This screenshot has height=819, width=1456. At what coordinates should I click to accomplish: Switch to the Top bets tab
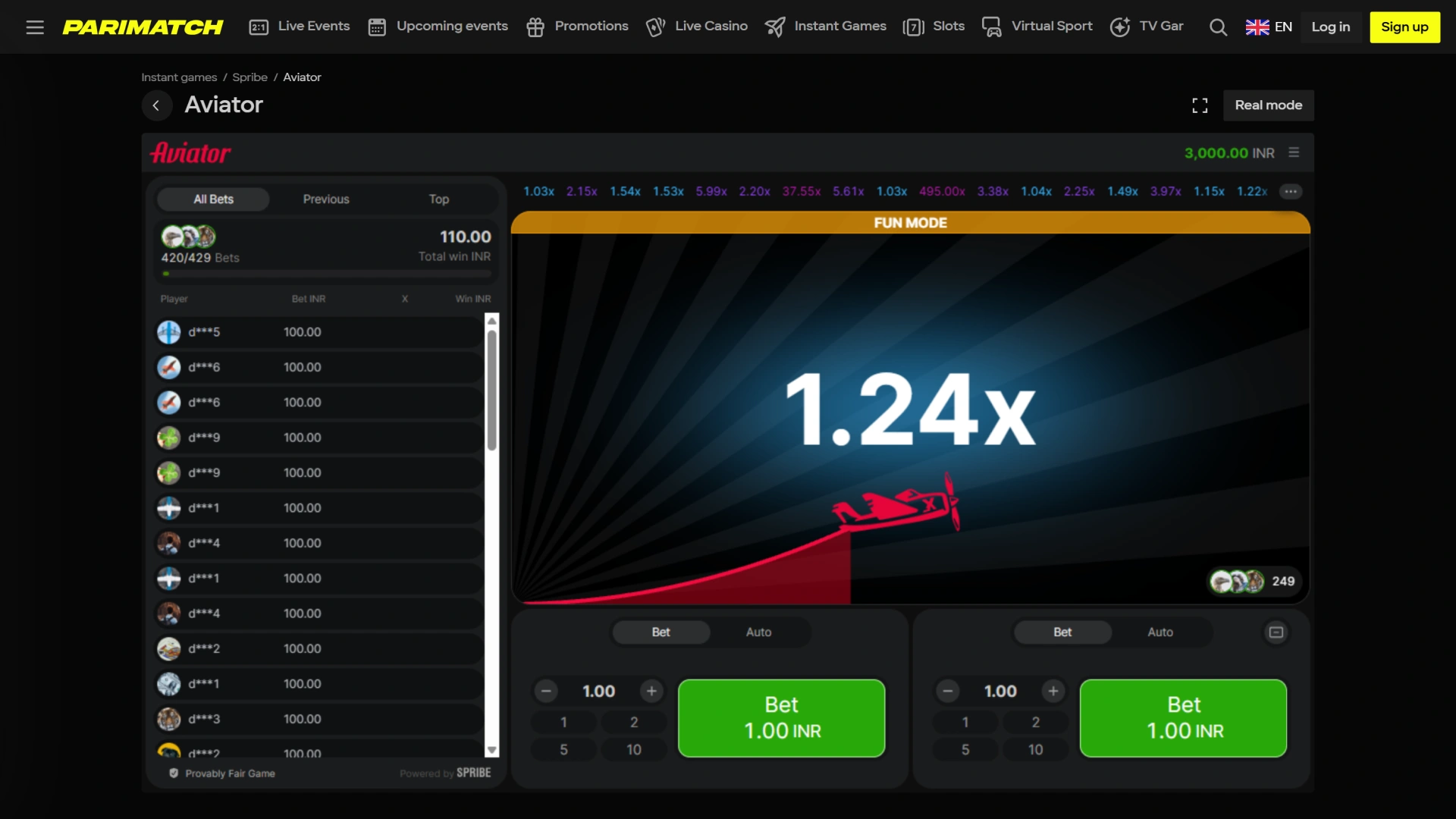(438, 199)
